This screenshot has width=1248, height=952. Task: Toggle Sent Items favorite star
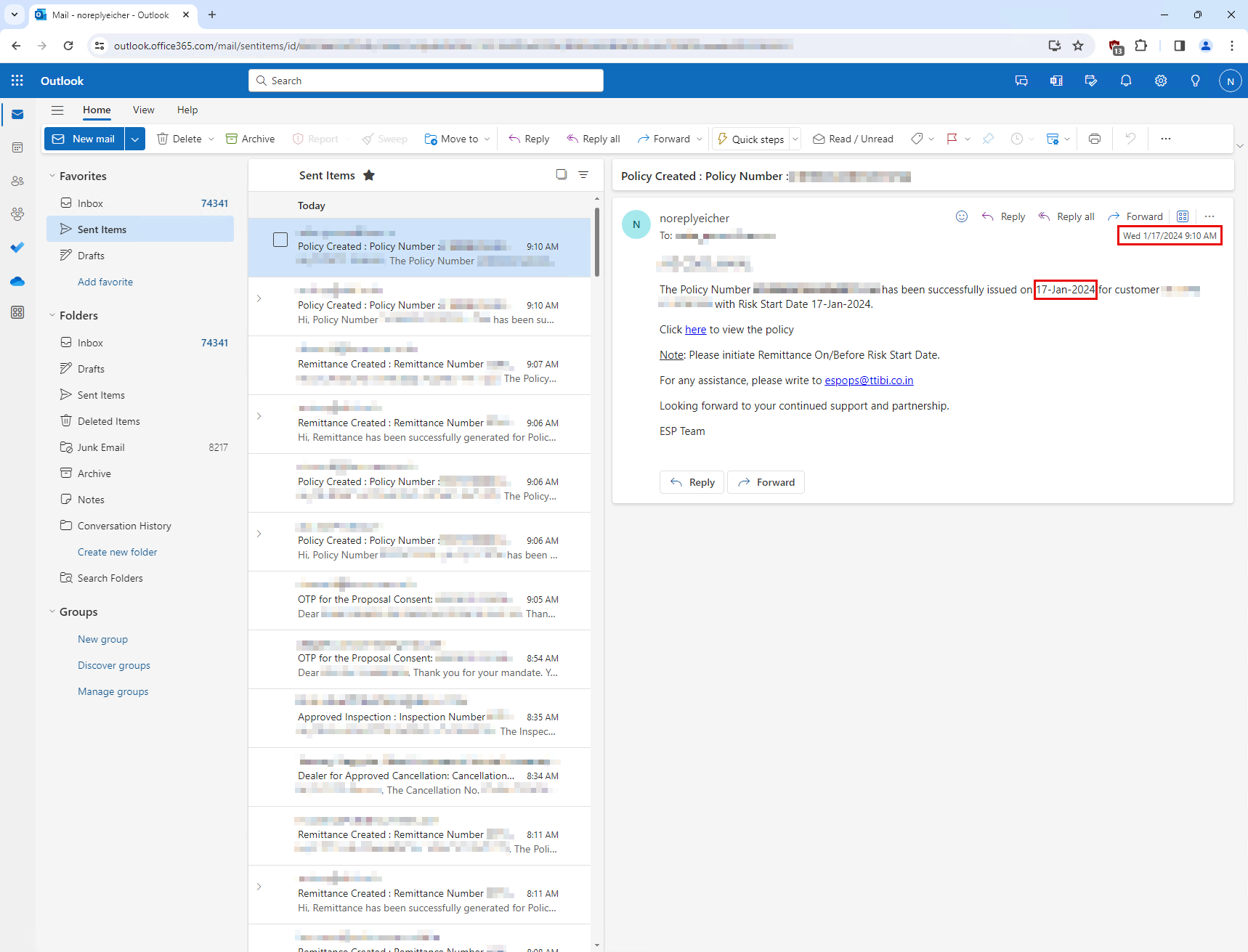coord(369,175)
